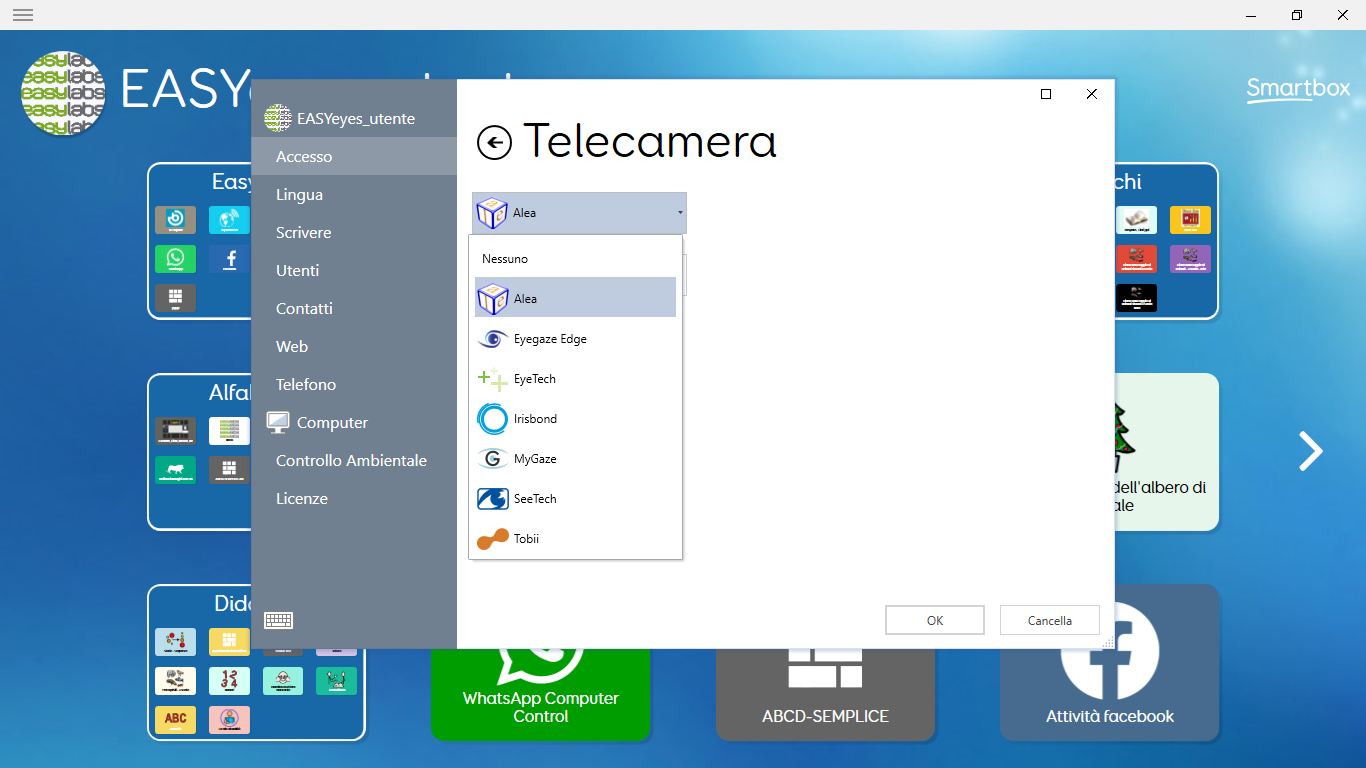1366x768 pixels.
Task: Open the hamburger menu at top left
Action: click(x=23, y=15)
